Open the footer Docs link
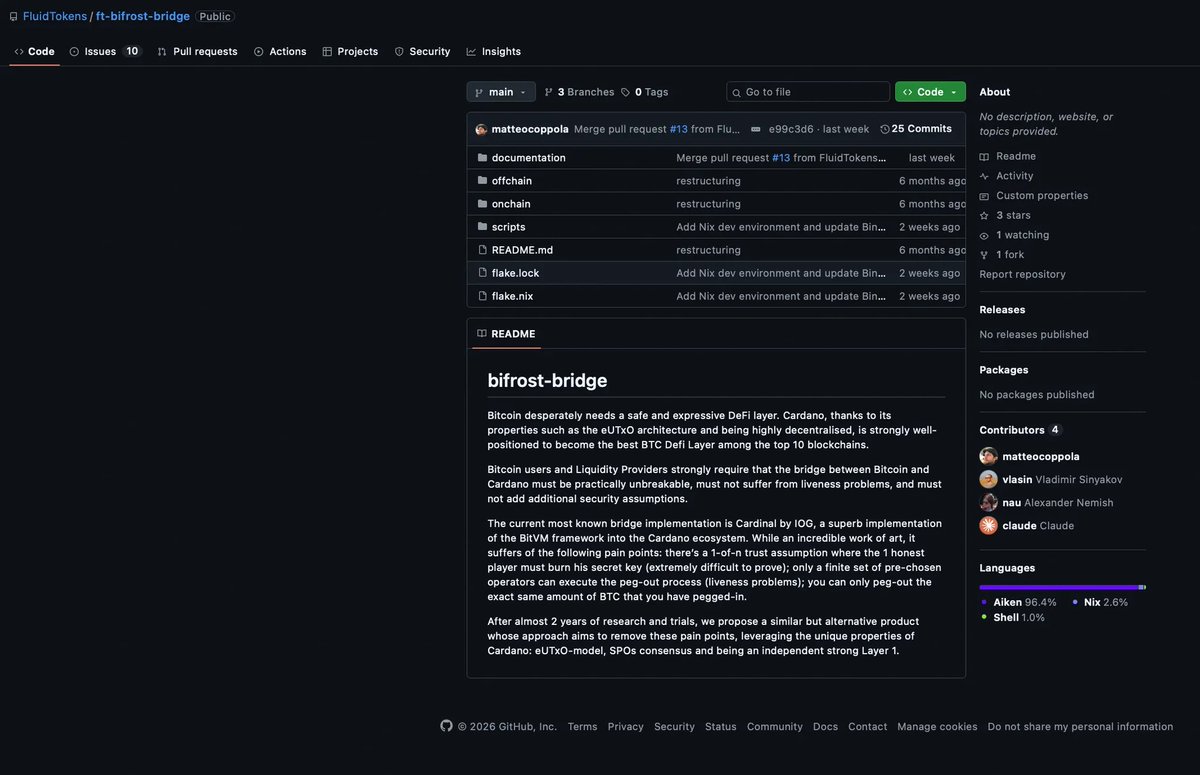 tap(825, 727)
